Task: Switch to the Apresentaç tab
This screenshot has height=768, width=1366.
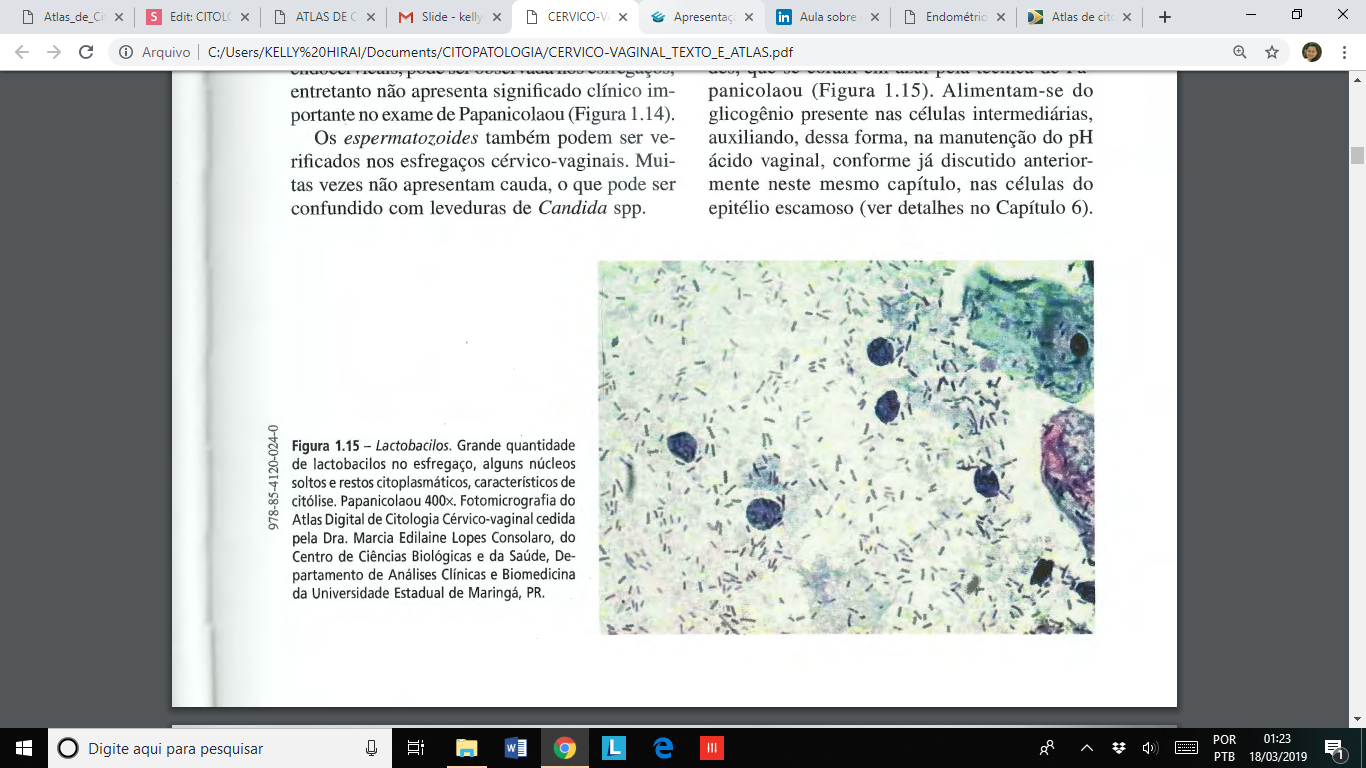Action: tap(699, 17)
